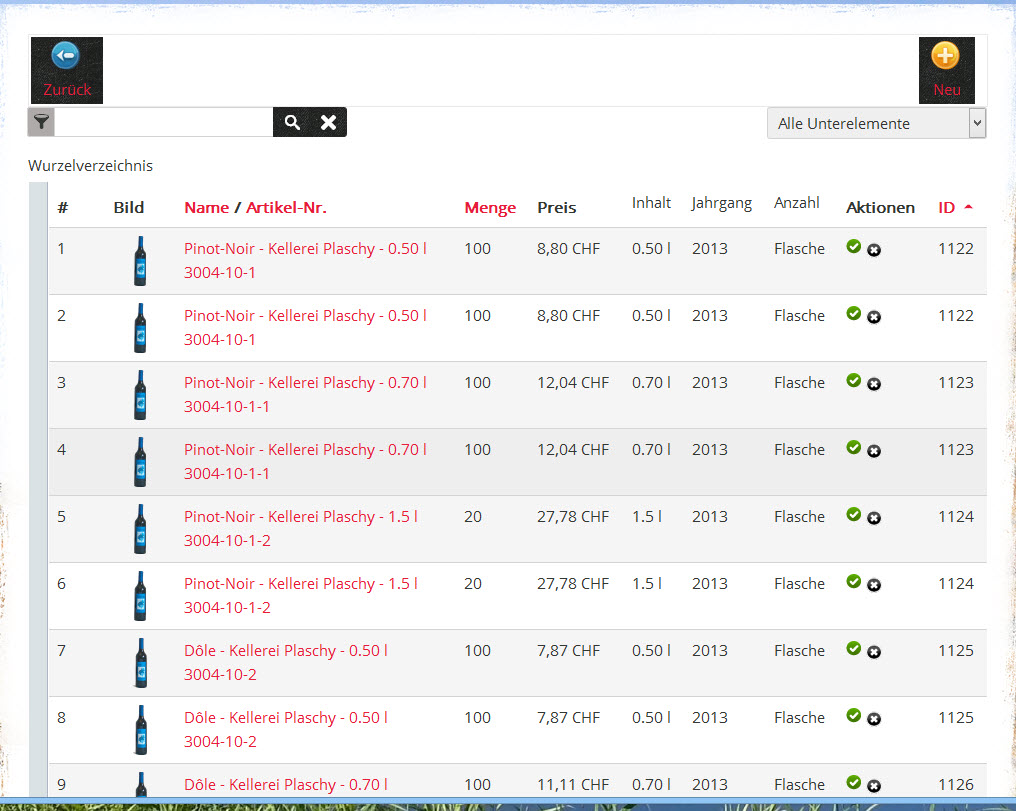The height and width of the screenshot is (811, 1016).
Task: Click the green check icon in row 2
Action: tap(854, 314)
